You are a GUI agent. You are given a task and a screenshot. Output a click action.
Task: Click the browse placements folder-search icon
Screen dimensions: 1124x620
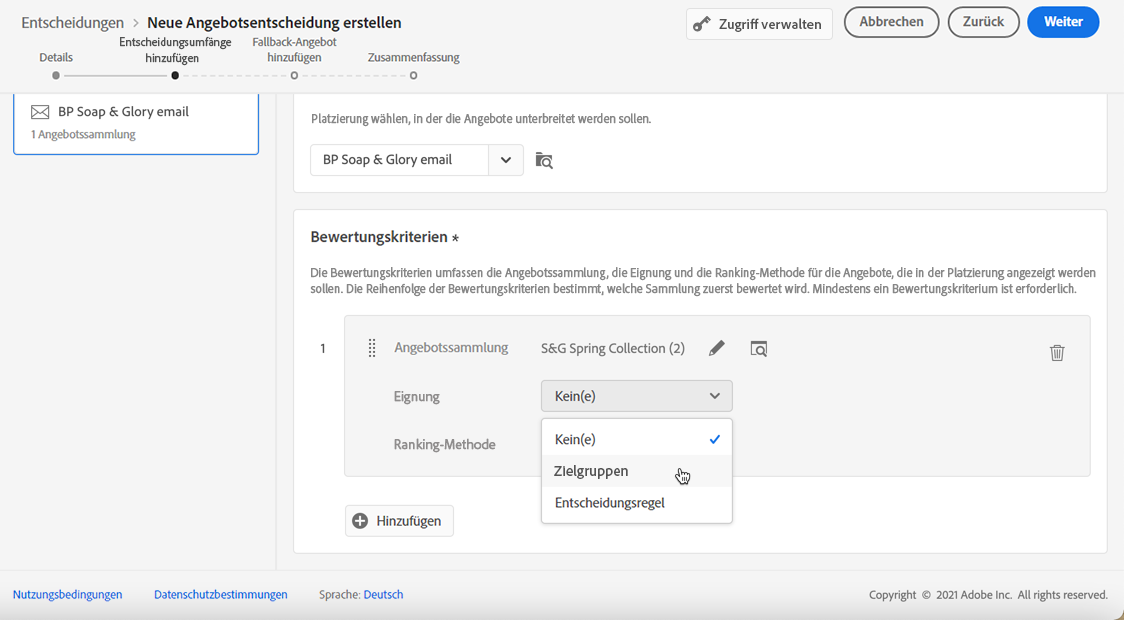pos(544,160)
